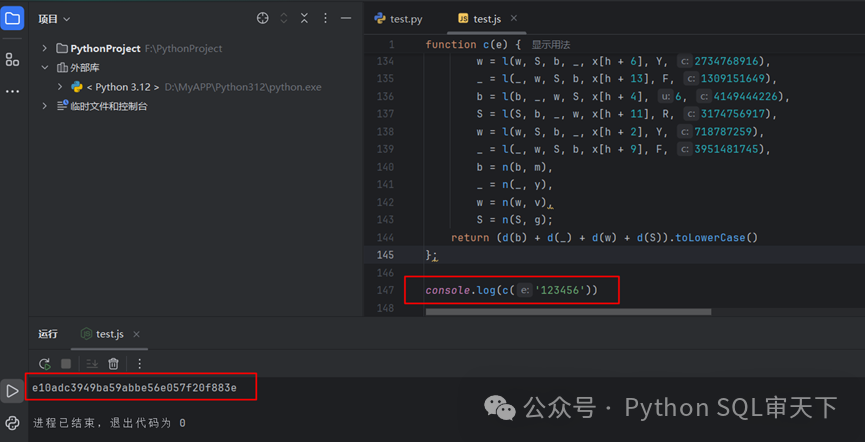Click the value 3951481745 on line 139
Viewport: 865px width, 442px height.
(x=727, y=150)
